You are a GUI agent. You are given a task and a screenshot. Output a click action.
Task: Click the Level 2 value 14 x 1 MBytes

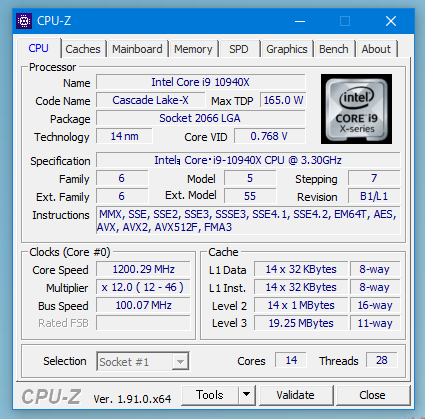[x=301, y=305]
